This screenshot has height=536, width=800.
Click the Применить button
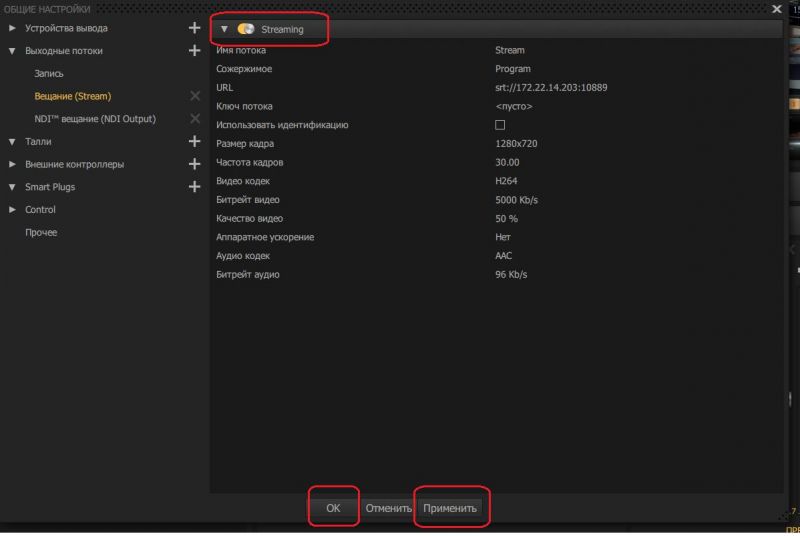(x=450, y=508)
